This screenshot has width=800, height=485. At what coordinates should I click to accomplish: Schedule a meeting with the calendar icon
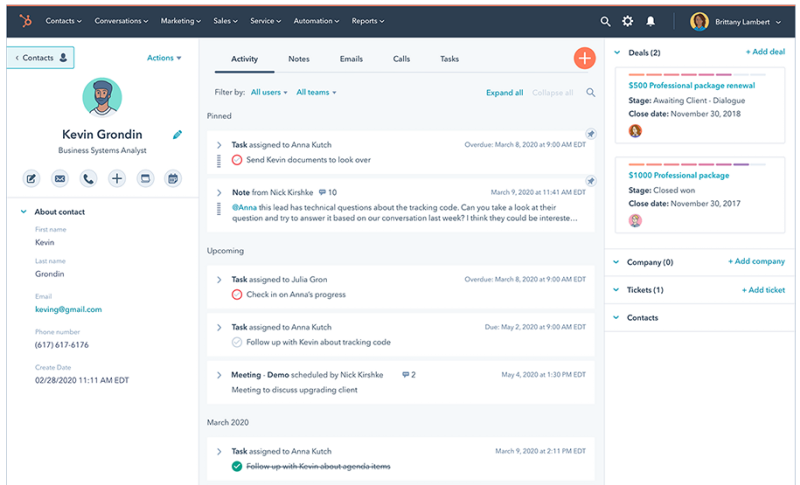[x=173, y=178]
